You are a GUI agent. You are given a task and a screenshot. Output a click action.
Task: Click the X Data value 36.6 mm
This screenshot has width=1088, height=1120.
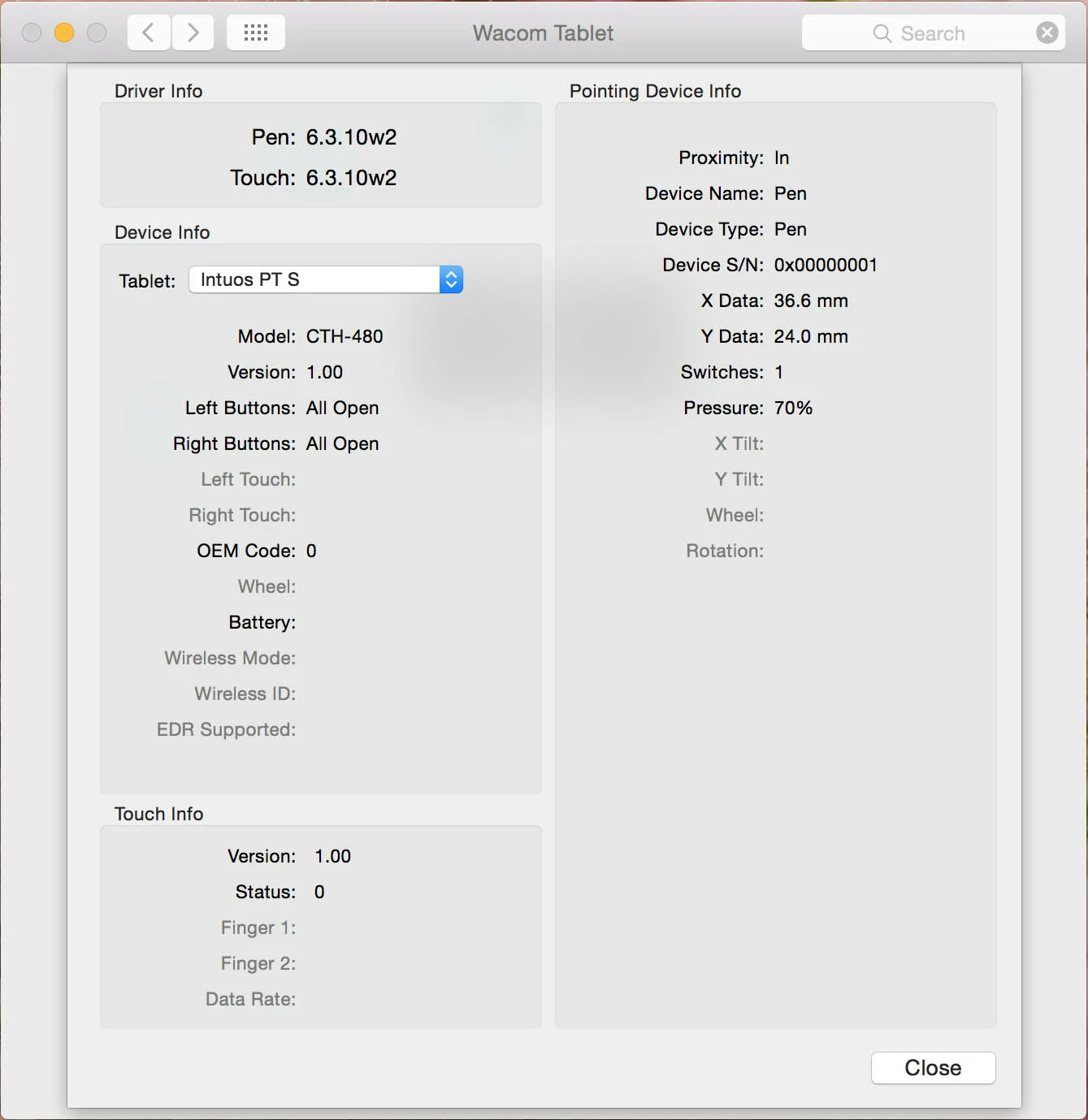click(x=811, y=301)
